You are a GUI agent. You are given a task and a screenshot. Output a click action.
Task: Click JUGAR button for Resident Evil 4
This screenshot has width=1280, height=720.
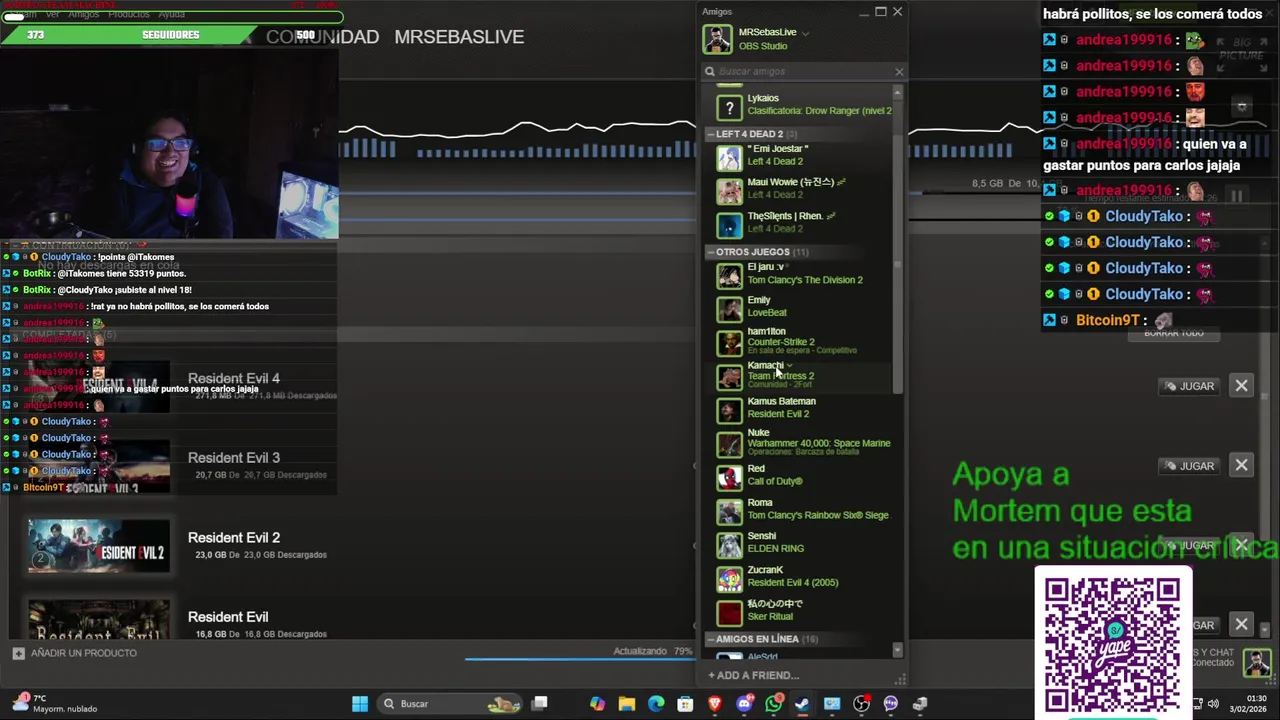coord(1189,386)
